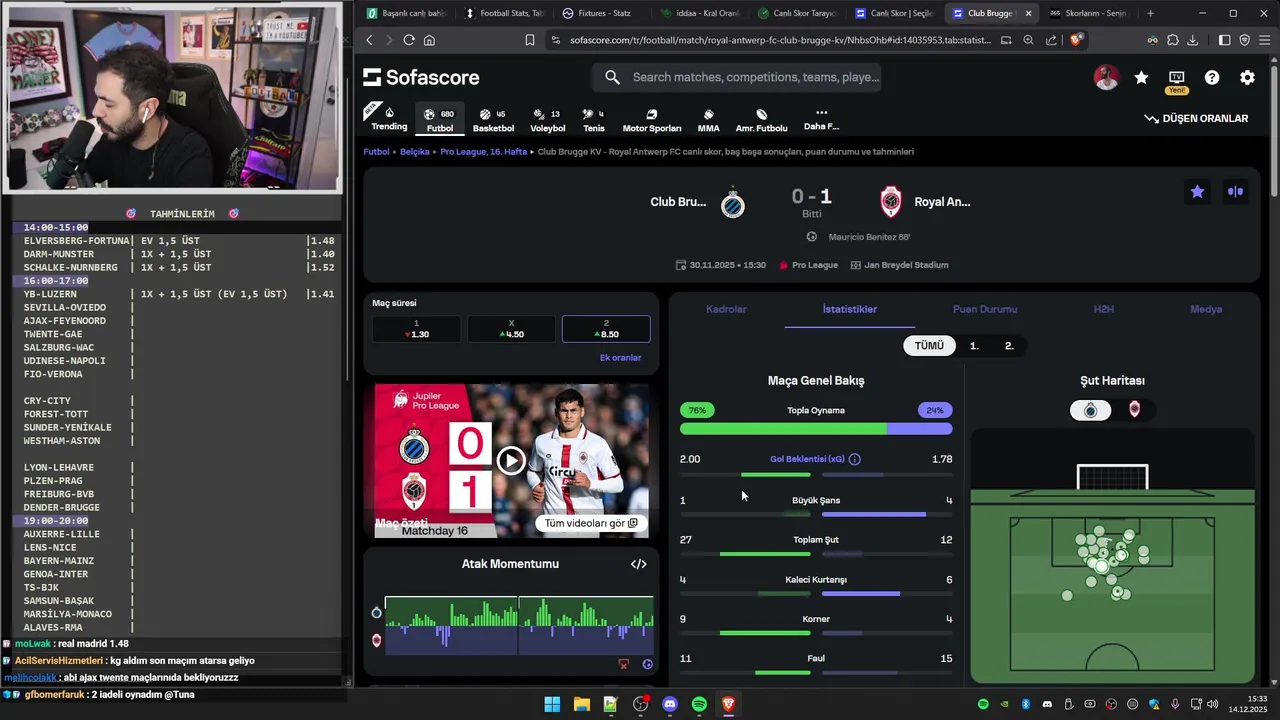The image size is (1280, 720).
Task: Open embed code icon beside Atak Momentumu
Action: [638, 564]
